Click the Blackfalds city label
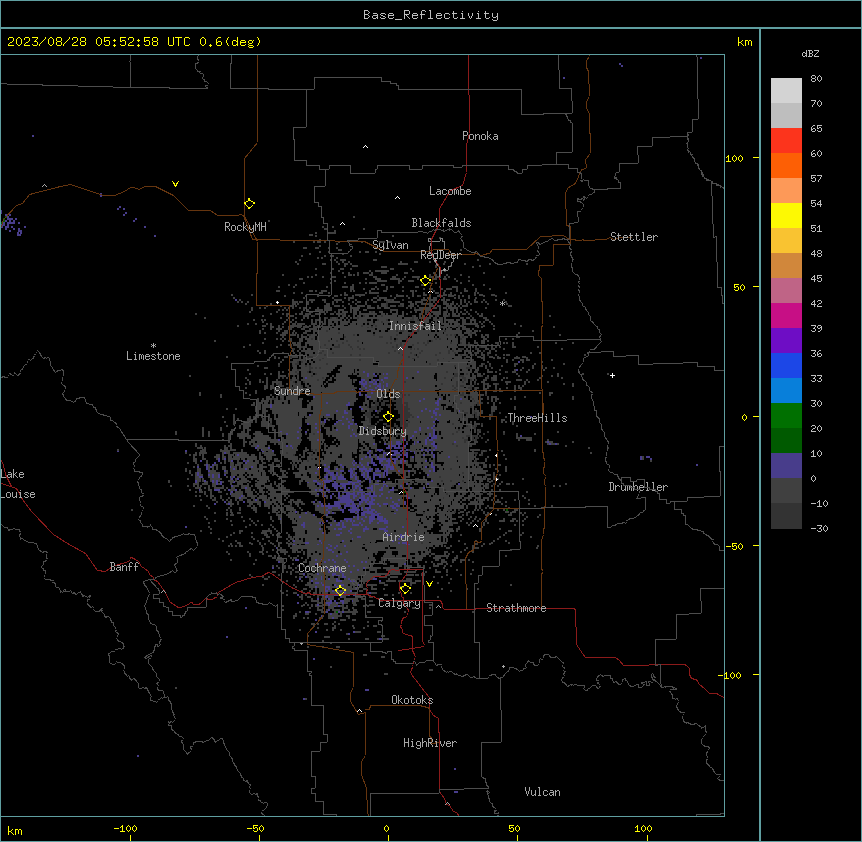This screenshot has width=862, height=842. [x=441, y=223]
